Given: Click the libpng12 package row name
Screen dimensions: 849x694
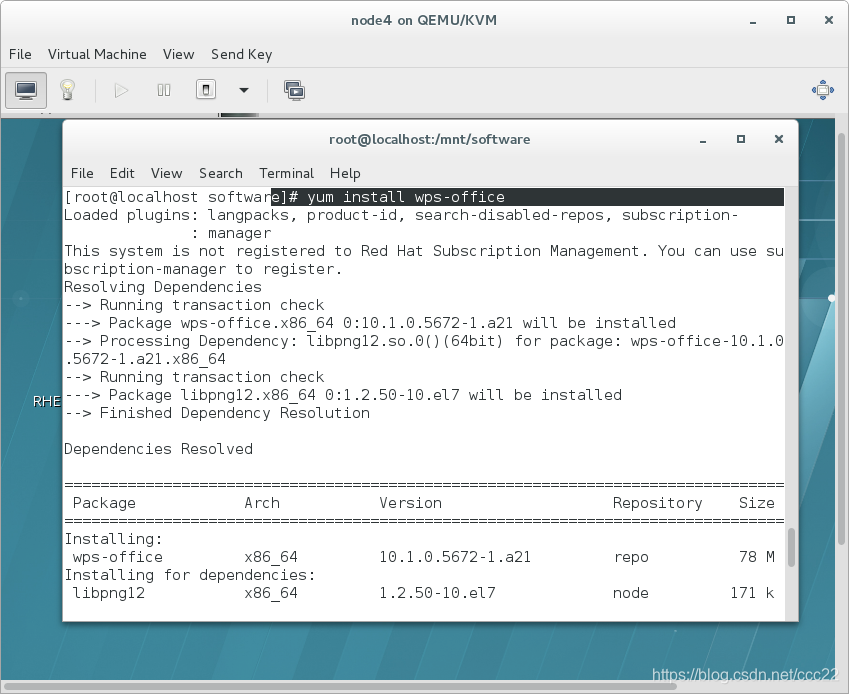Looking at the screenshot, I should coord(109,593).
